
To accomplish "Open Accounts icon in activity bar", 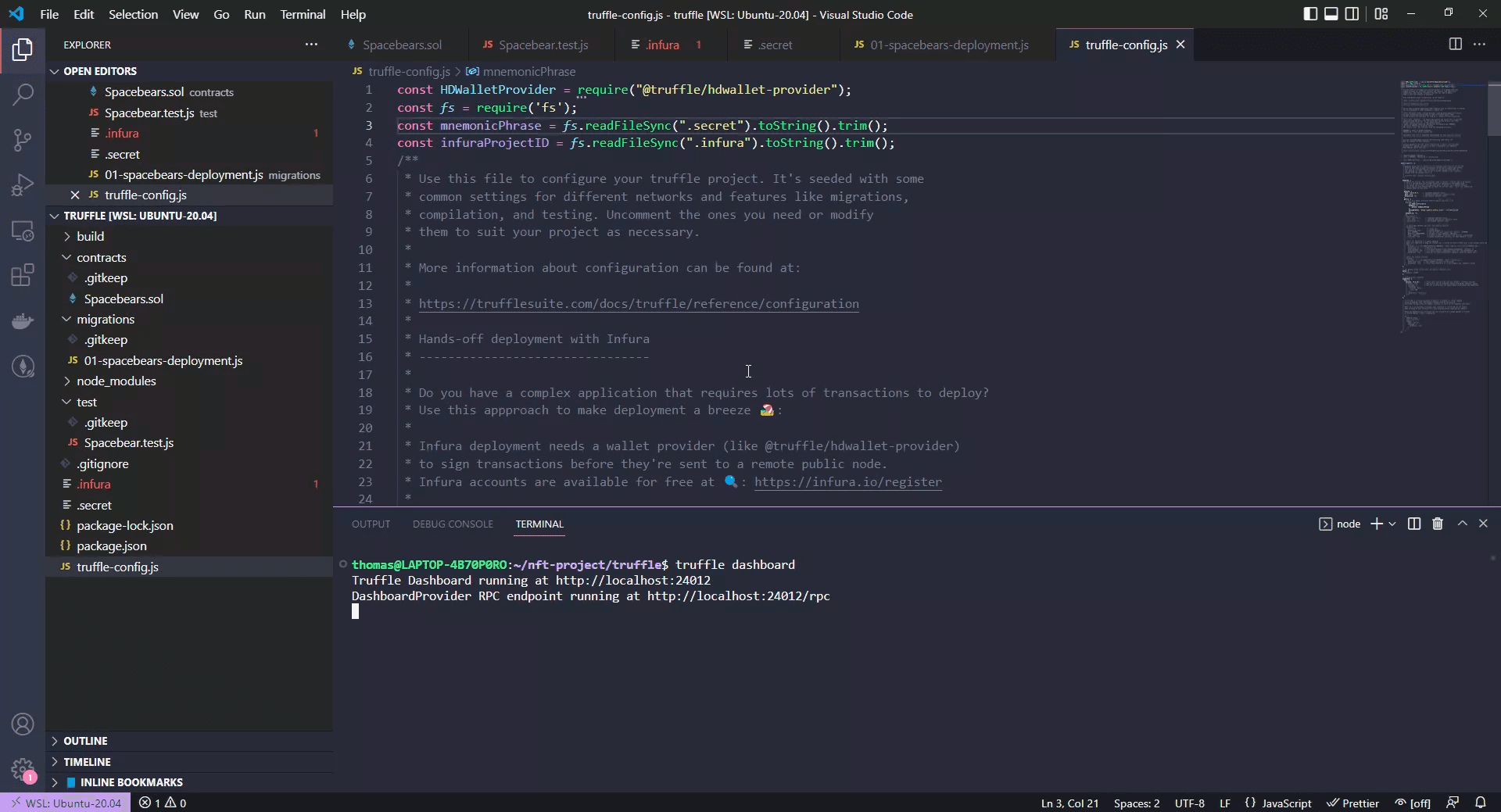I will (x=23, y=724).
